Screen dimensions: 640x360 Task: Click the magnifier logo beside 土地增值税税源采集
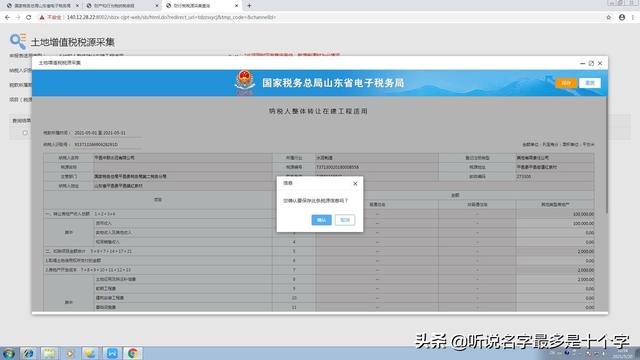18,41
